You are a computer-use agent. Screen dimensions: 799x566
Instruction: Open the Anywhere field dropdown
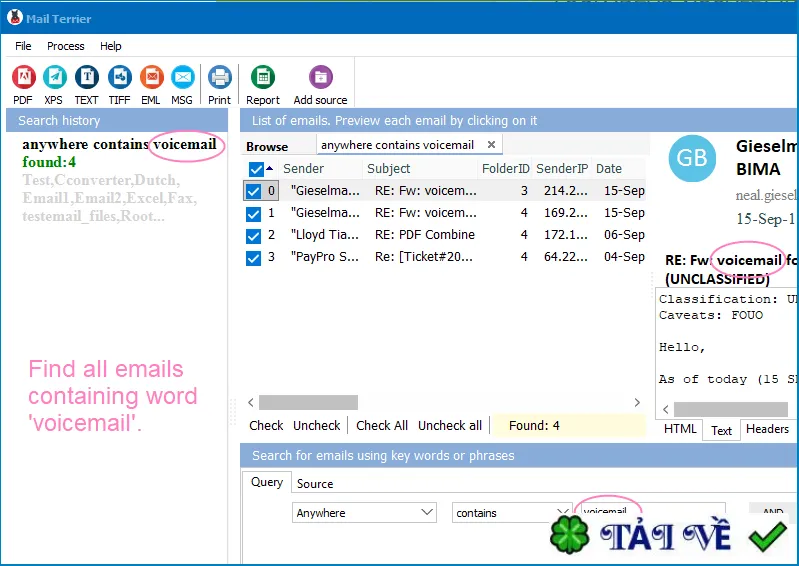pos(364,513)
